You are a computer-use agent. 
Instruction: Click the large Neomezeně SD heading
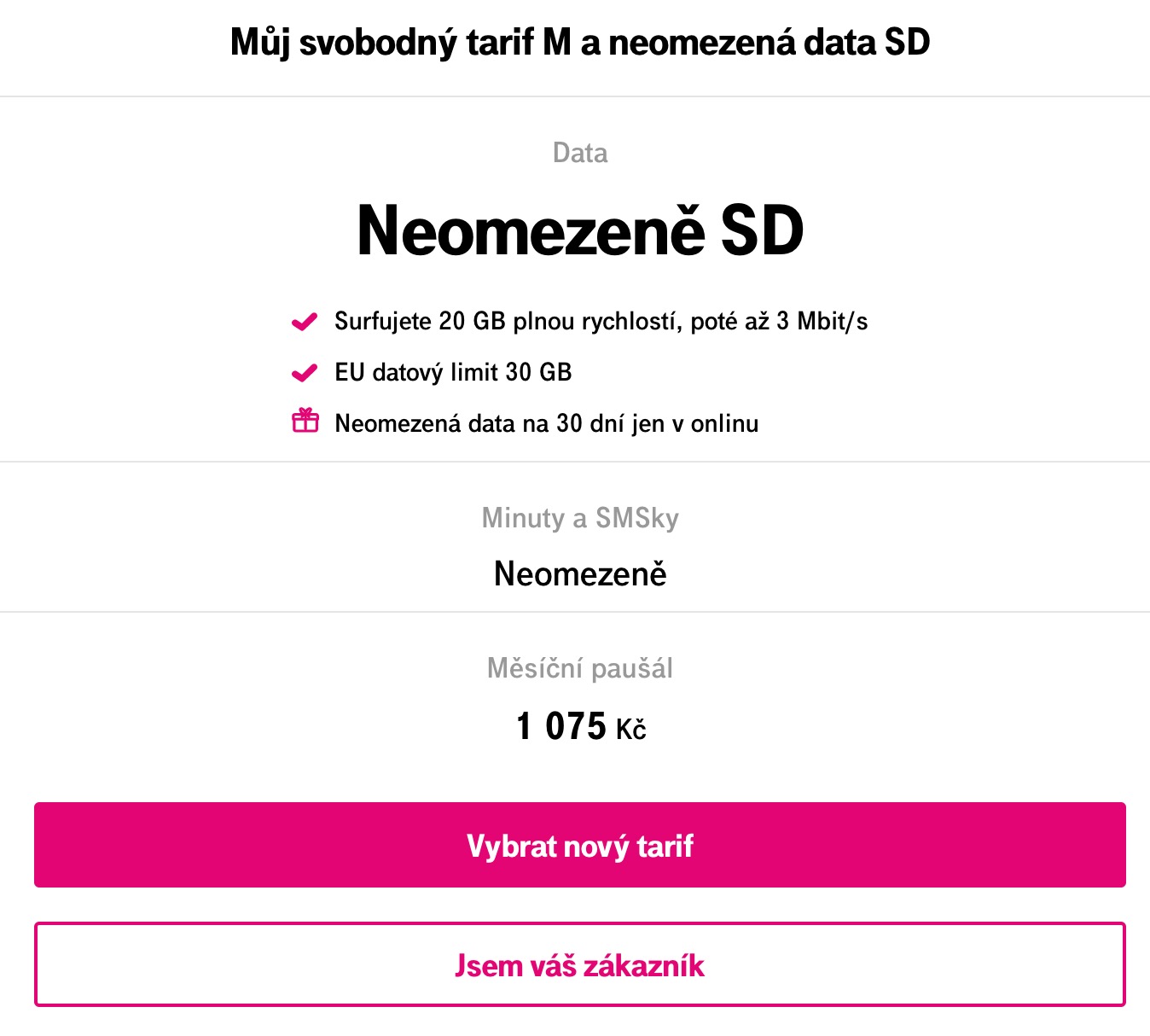(580, 230)
